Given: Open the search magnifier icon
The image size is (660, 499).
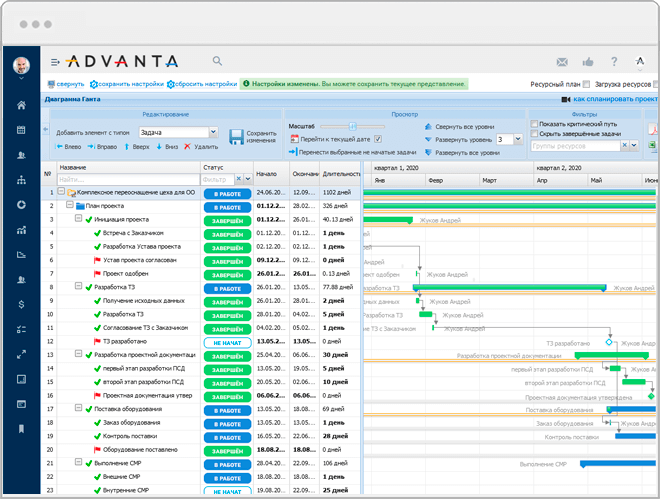Looking at the screenshot, I should pyautogui.click(x=217, y=61).
